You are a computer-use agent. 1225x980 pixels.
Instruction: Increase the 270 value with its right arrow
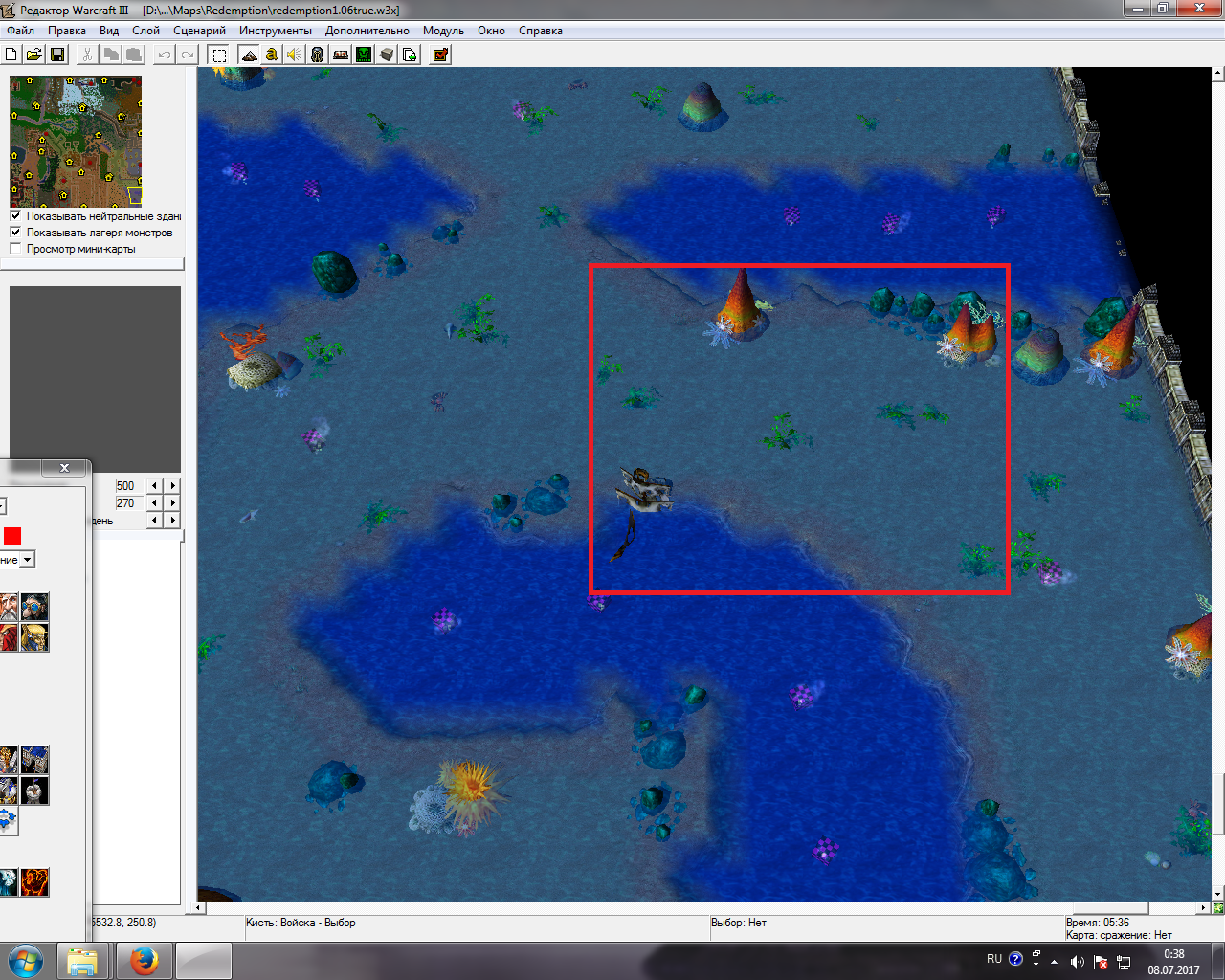tap(172, 502)
